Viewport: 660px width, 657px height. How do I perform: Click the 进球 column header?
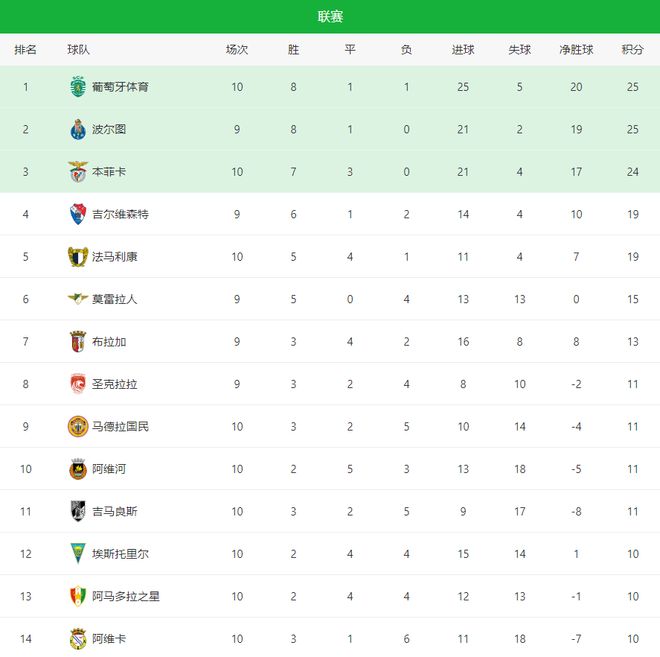tap(463, 50)
